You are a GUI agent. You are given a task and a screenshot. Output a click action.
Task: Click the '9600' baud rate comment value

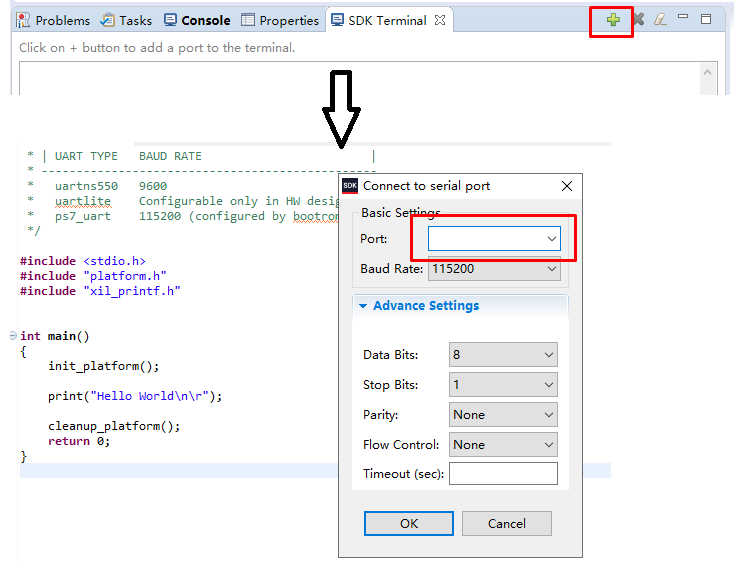(153, 186)
